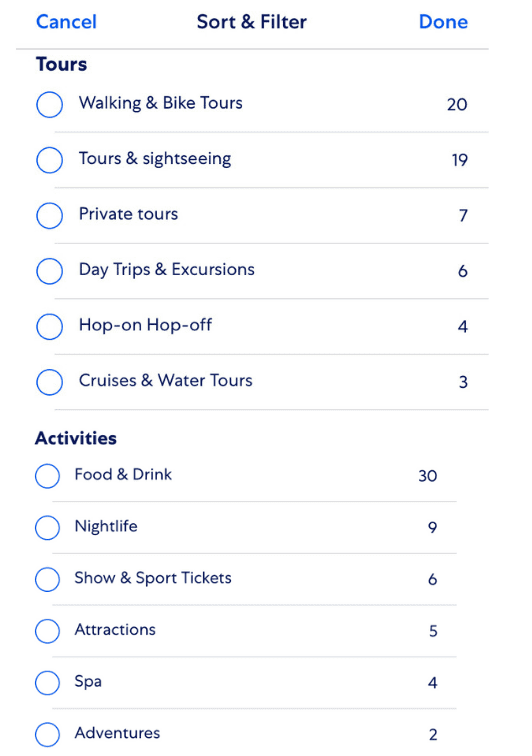This screenshot has width=532, height=756.
Task: Tap Done to apply filters
Action: [x=443, y=22]
